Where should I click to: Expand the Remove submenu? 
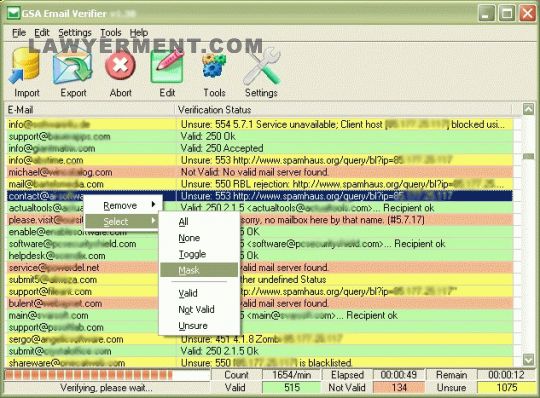pos(123,206)
